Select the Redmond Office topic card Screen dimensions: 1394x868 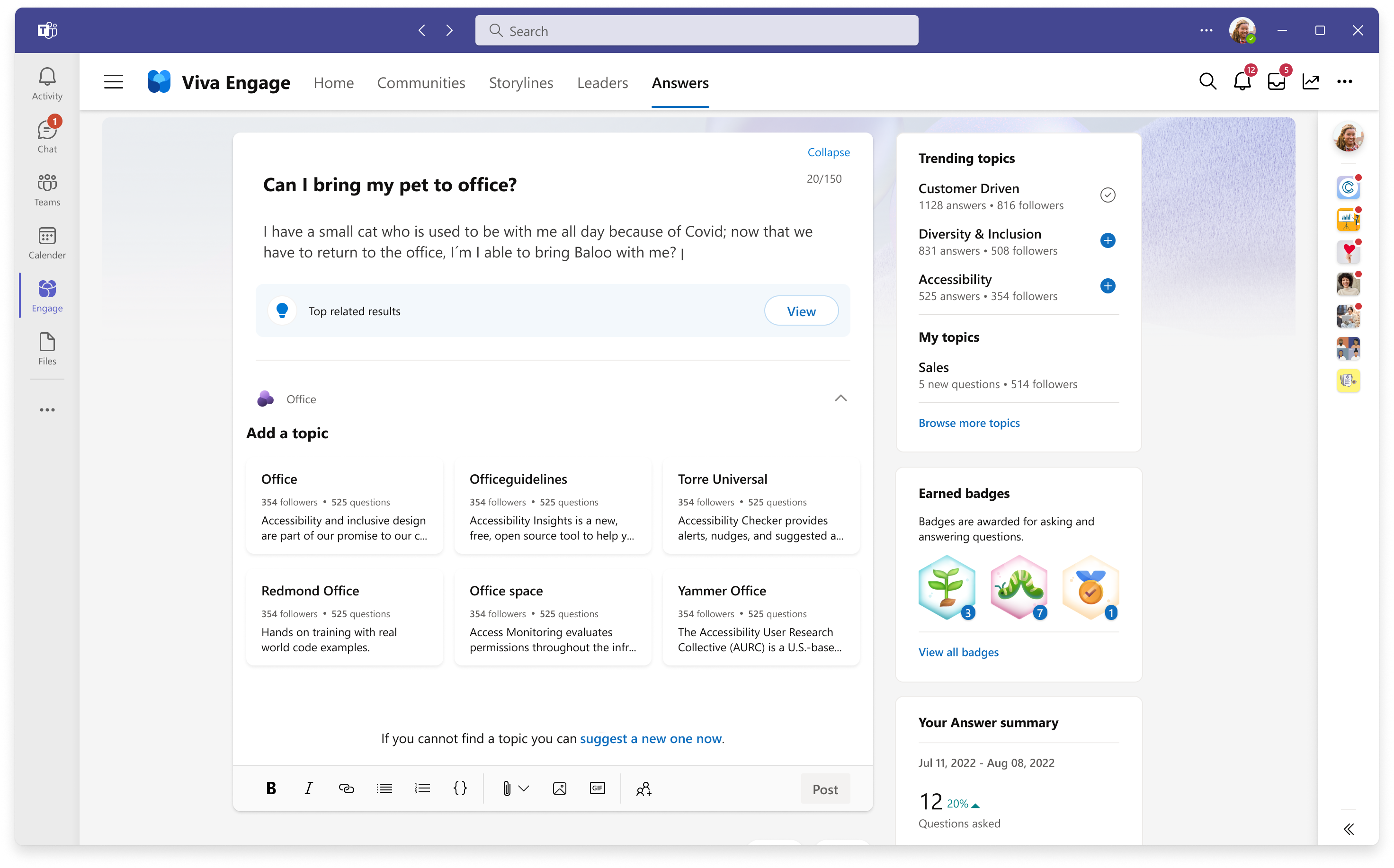coord(344,618)
